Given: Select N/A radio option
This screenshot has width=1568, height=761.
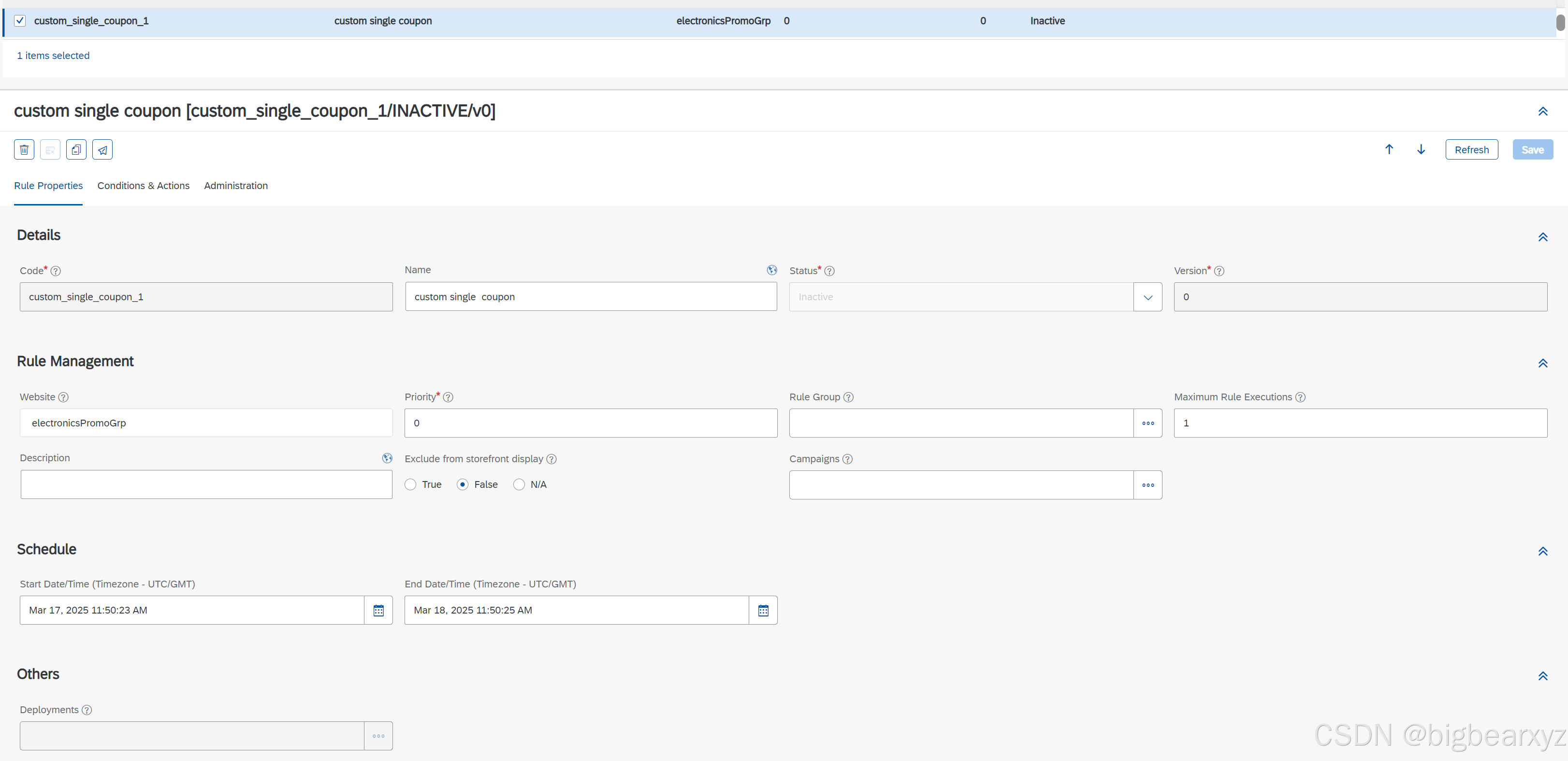Looking at the screenshot, I should [x=519, y=485].
